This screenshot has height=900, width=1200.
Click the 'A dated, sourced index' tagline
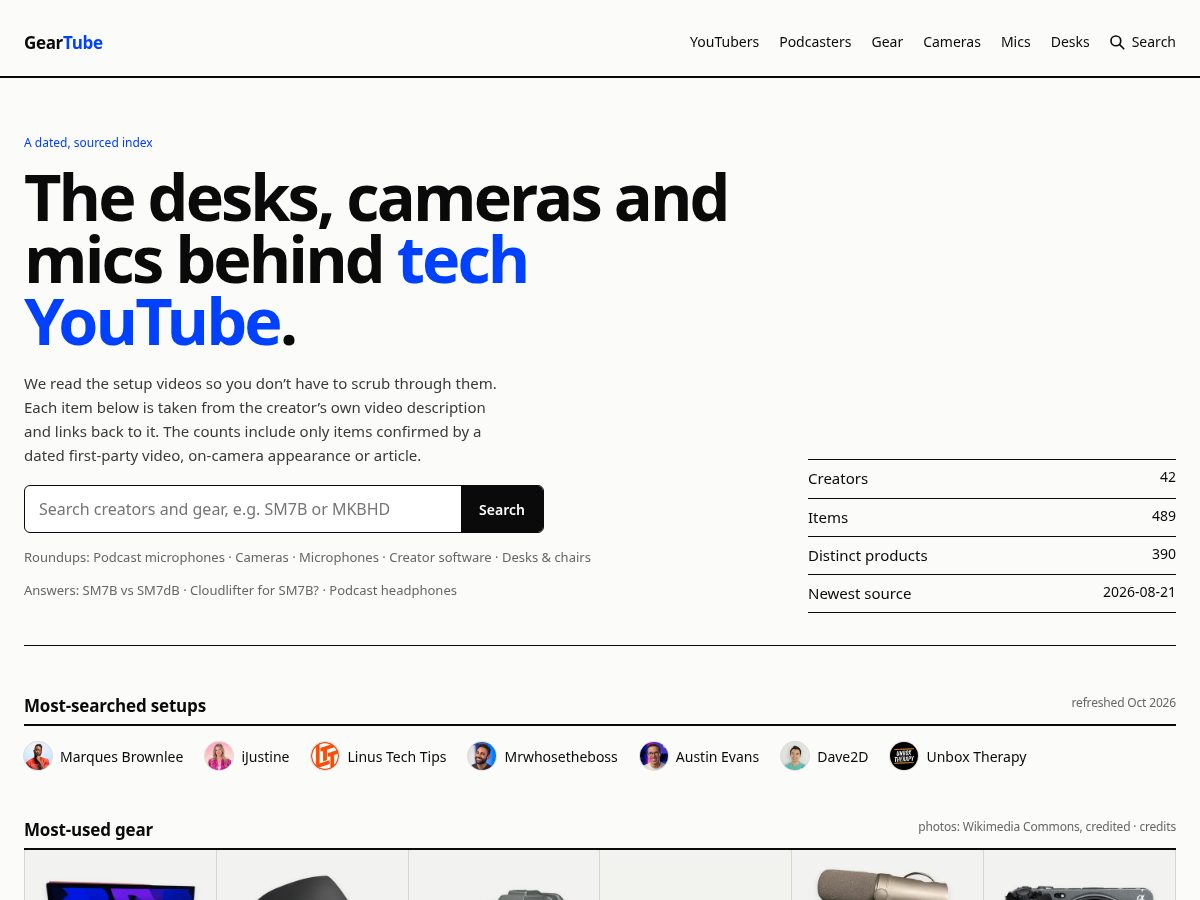pos(88,142)
